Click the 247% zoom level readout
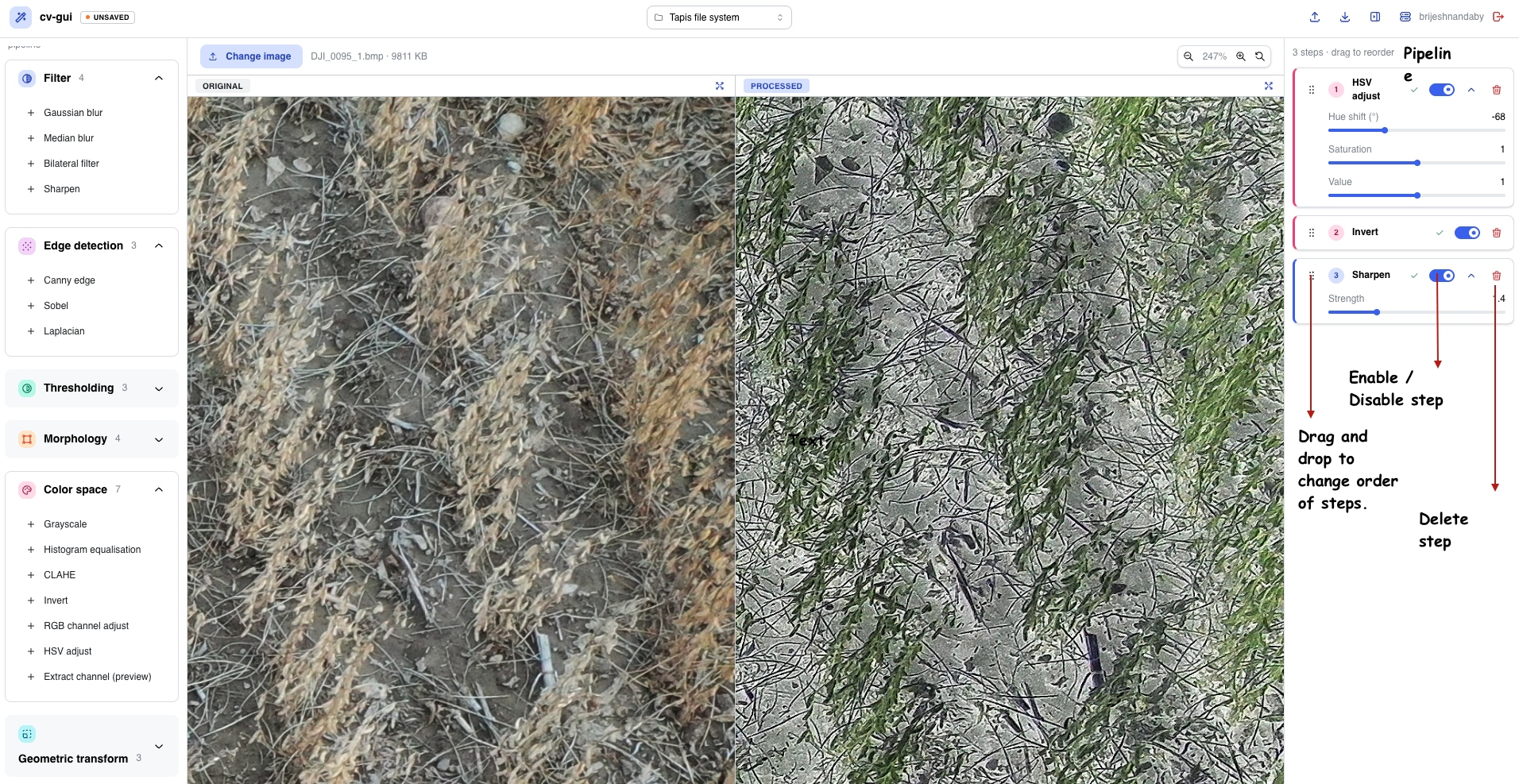Screen dimensions: 1519x784 tap(1214, 56)
